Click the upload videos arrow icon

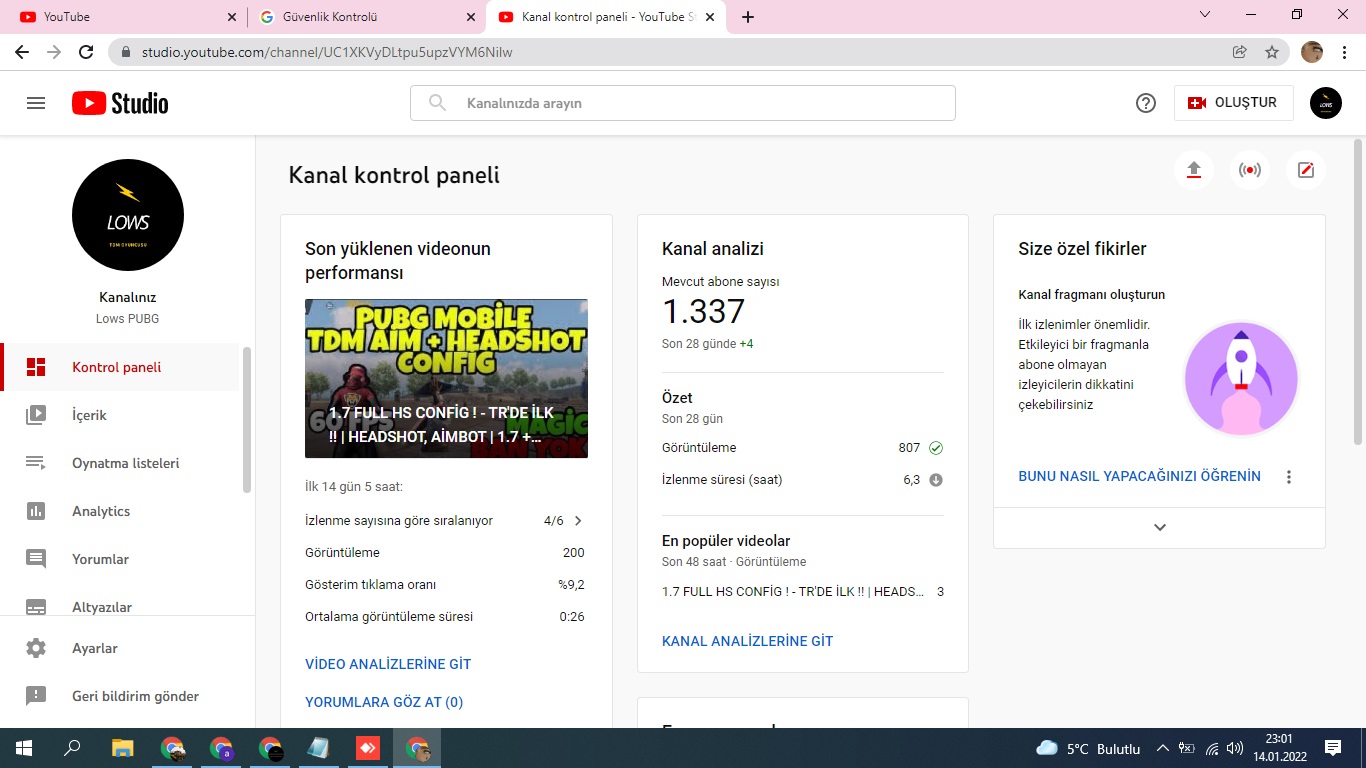[1193, 170]
